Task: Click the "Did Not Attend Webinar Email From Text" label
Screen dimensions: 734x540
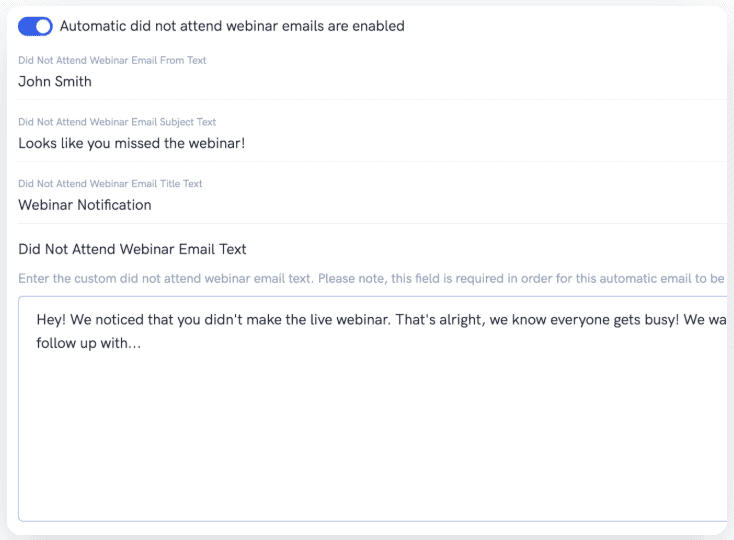Action: [x=112, y=61]
